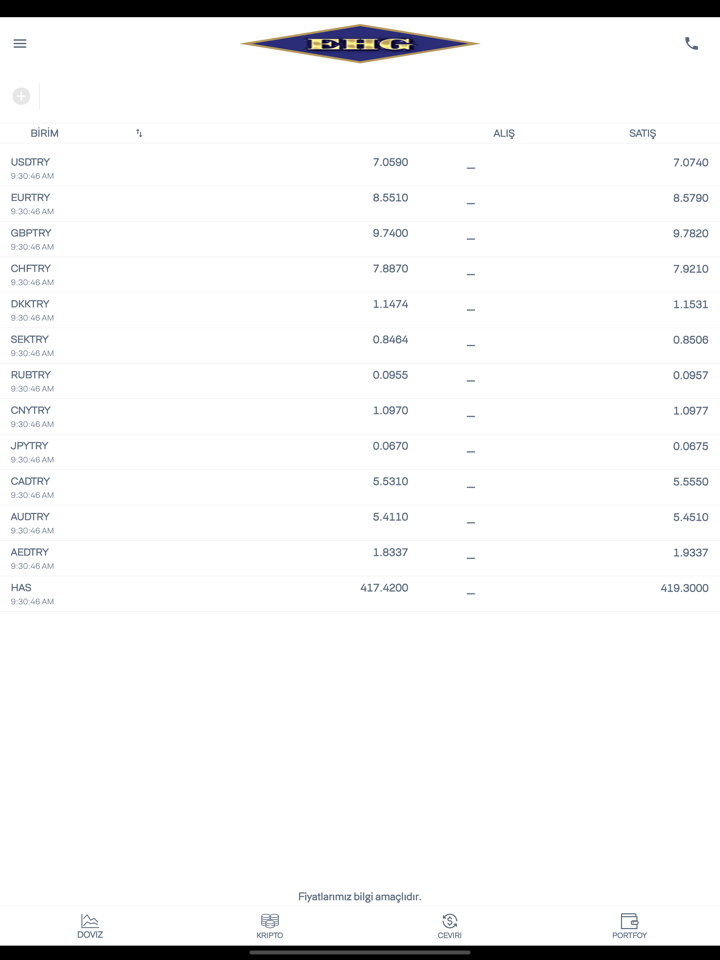
Task: Select the JPYTRY currency row
Action: click(x=360, y=452)
